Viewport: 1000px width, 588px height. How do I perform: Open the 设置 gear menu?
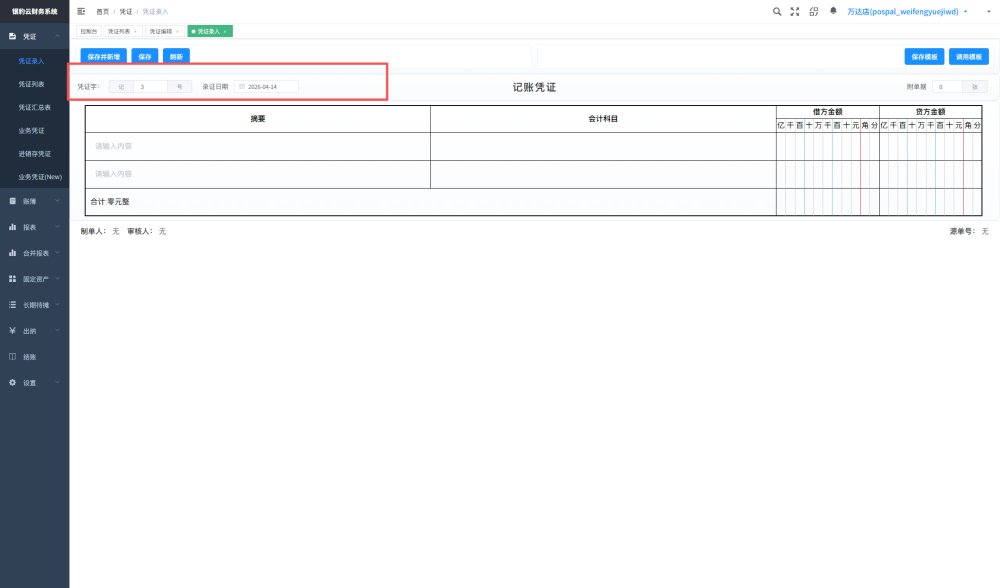pyautogui.click(x=34, y=383)
